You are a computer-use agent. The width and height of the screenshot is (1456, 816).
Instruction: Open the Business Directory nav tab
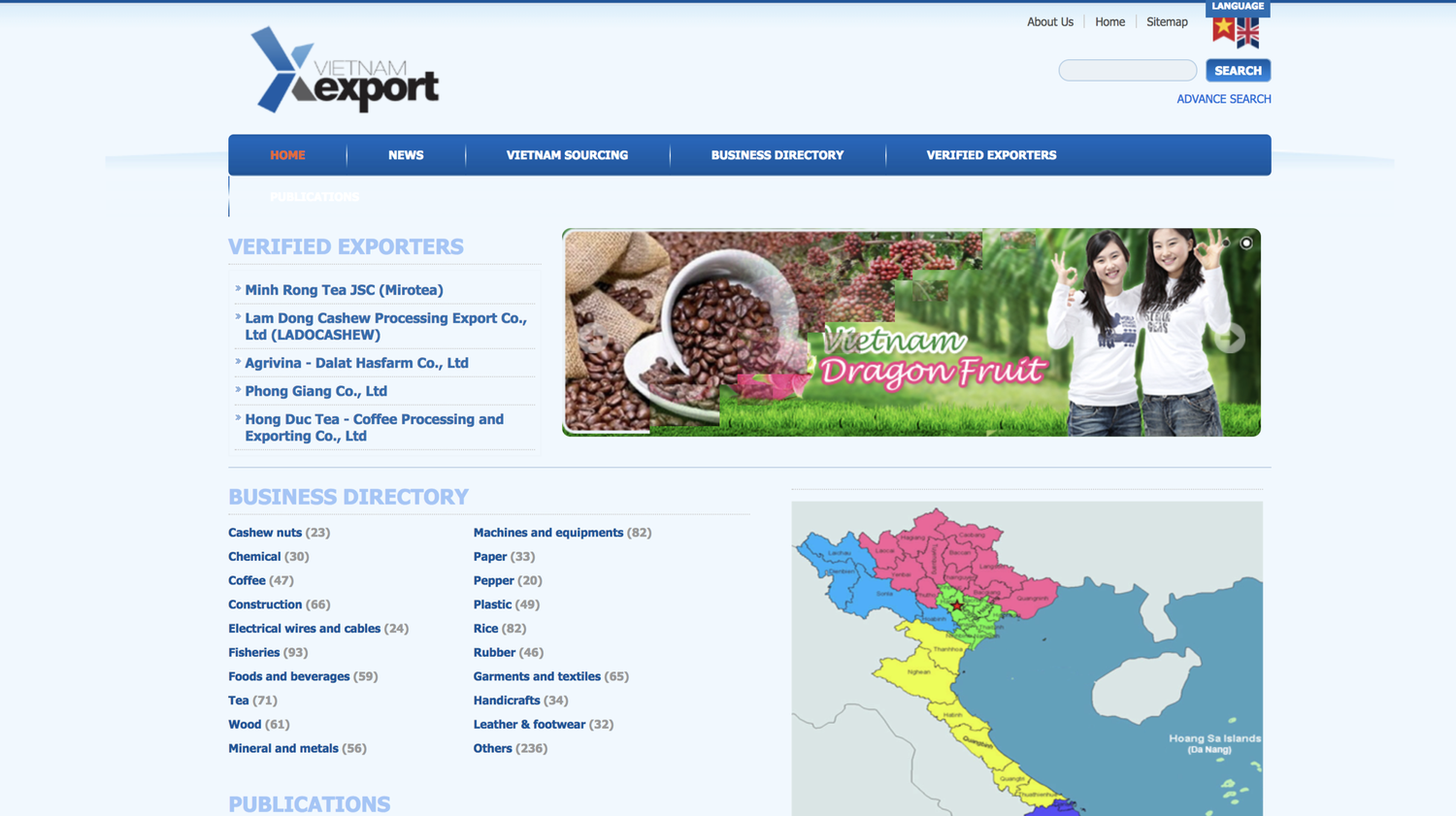tap(777, 155)
